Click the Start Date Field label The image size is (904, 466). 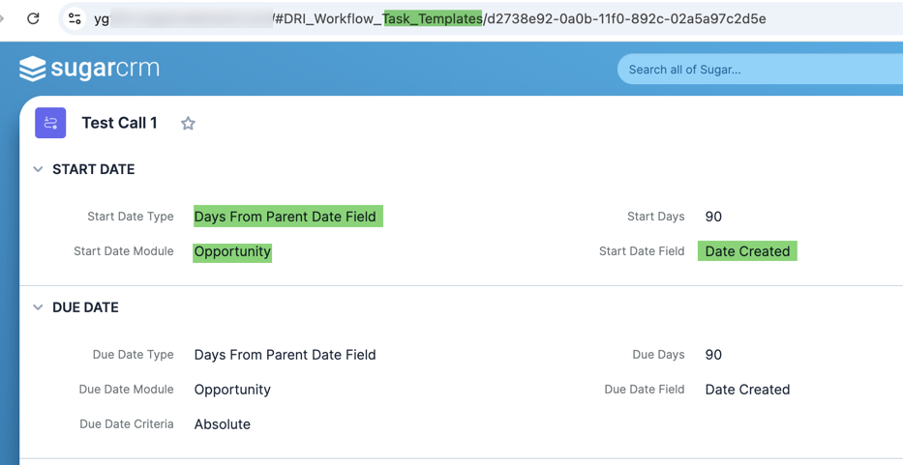coord(642,251)
